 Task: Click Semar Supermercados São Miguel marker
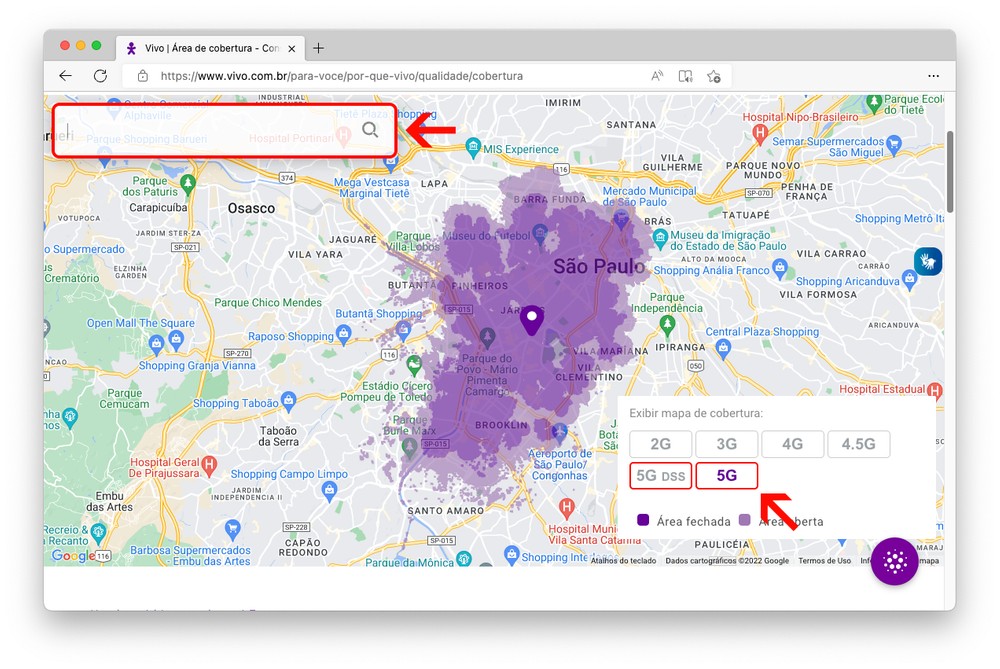pos(894,143)
